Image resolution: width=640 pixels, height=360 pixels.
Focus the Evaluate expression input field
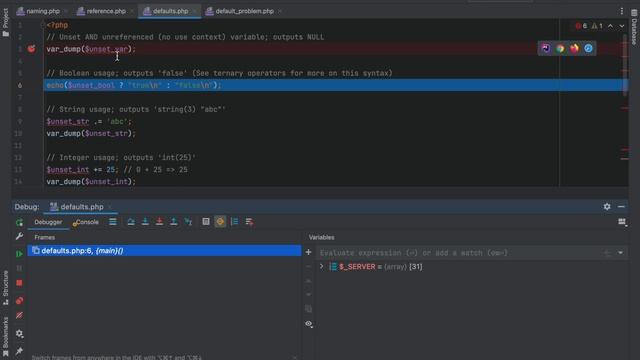(x=460, y=253)
